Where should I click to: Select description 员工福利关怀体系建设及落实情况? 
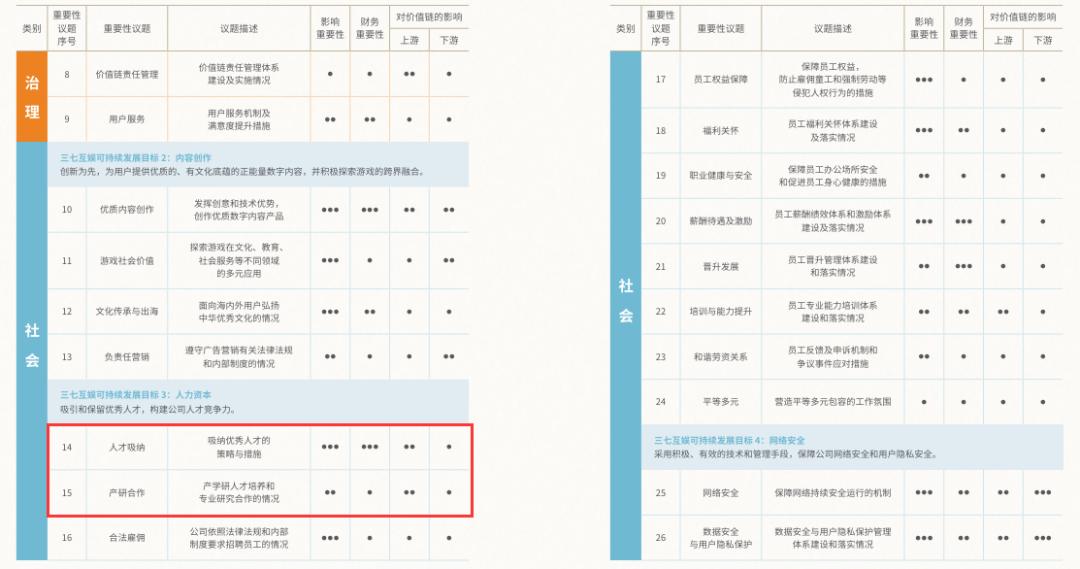(833, 130)
